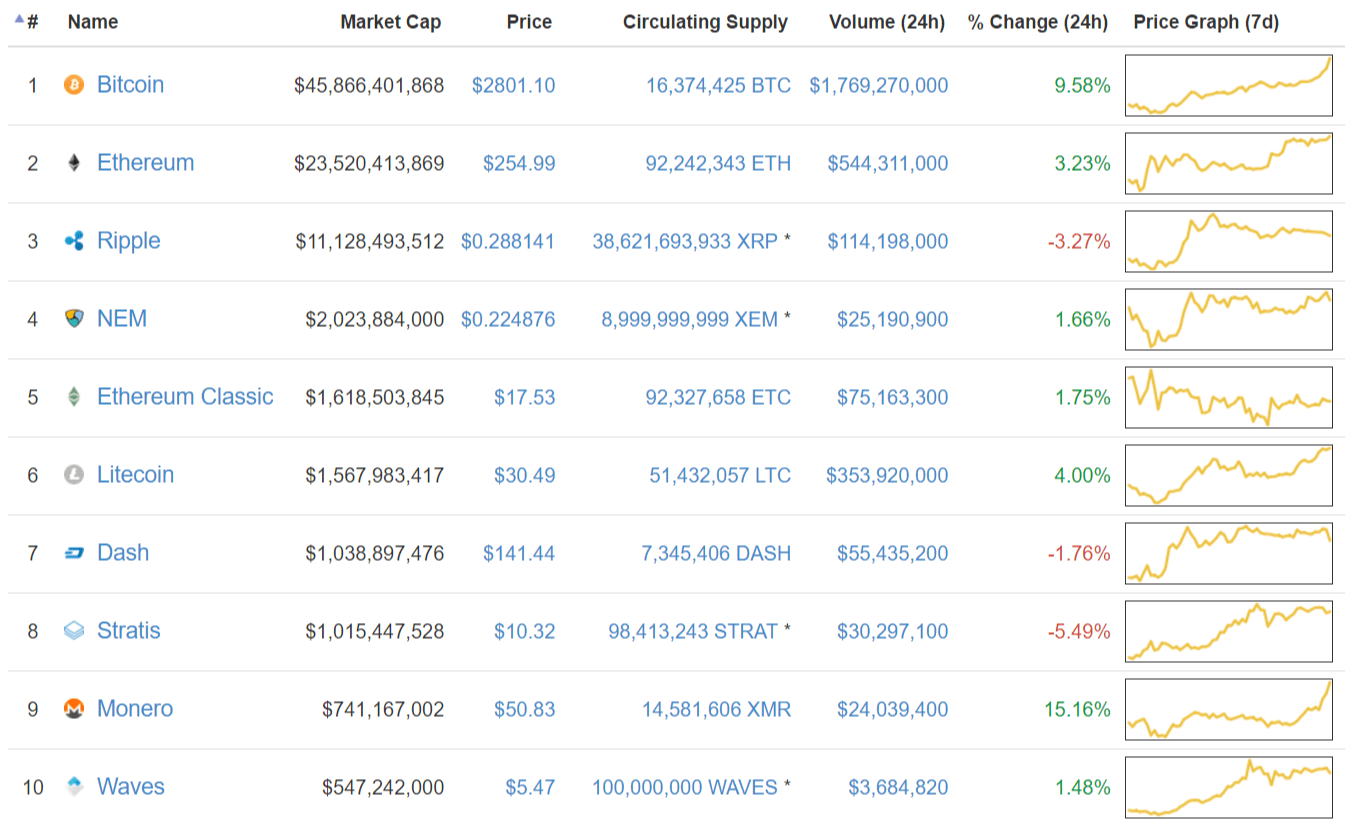Click supply 92,327,658 ETC
Viewport: 1345px width, 826px height.
[718, 397]
